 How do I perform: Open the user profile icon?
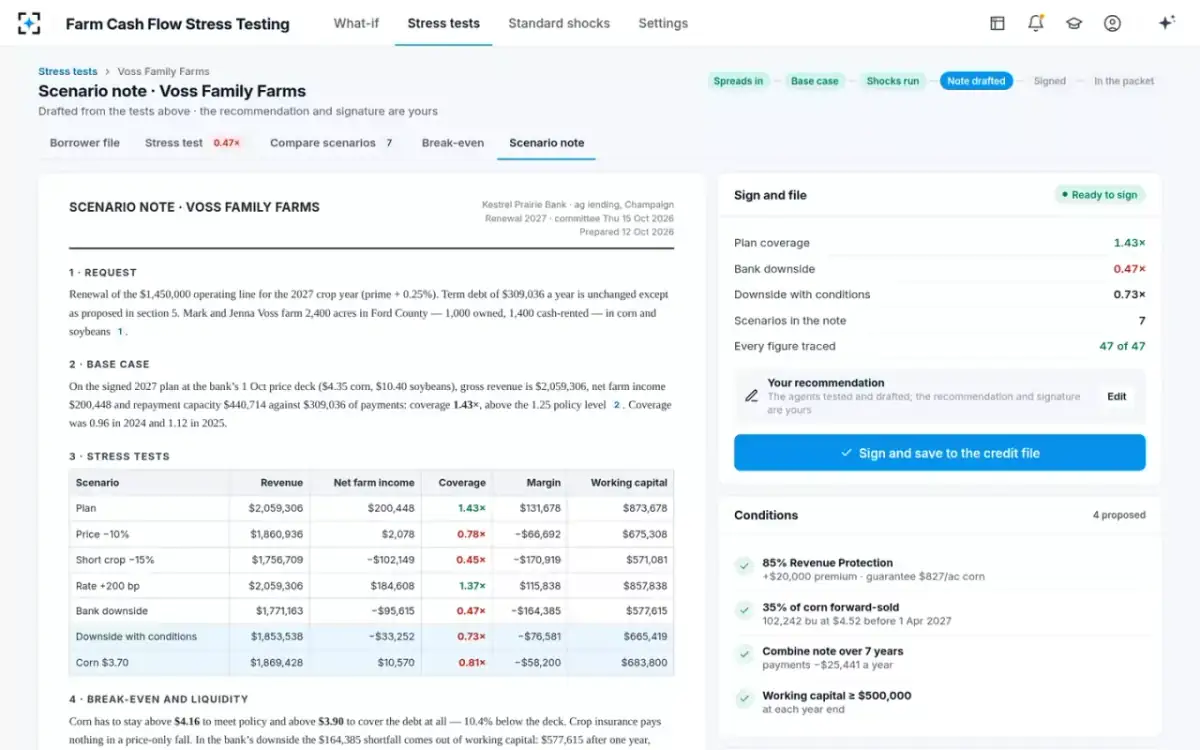coord(1112,23)
